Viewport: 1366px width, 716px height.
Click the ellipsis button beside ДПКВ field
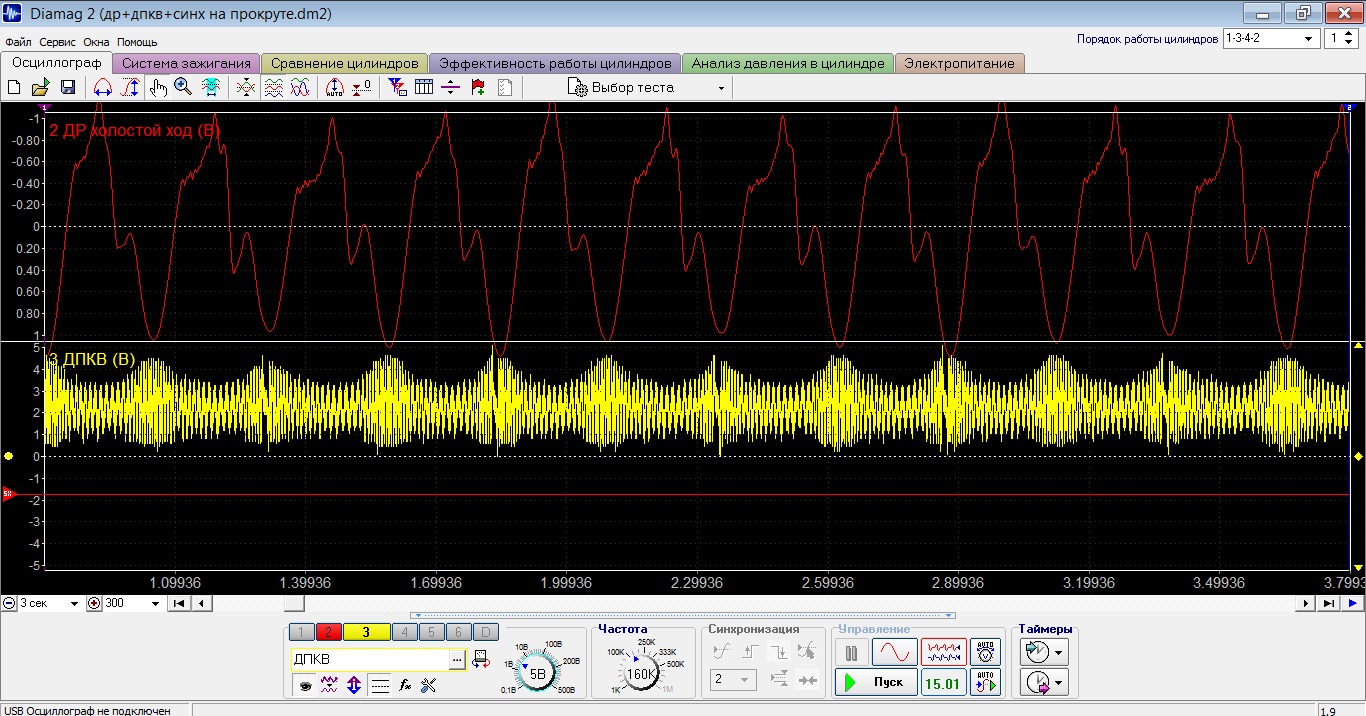pos(457,660)
